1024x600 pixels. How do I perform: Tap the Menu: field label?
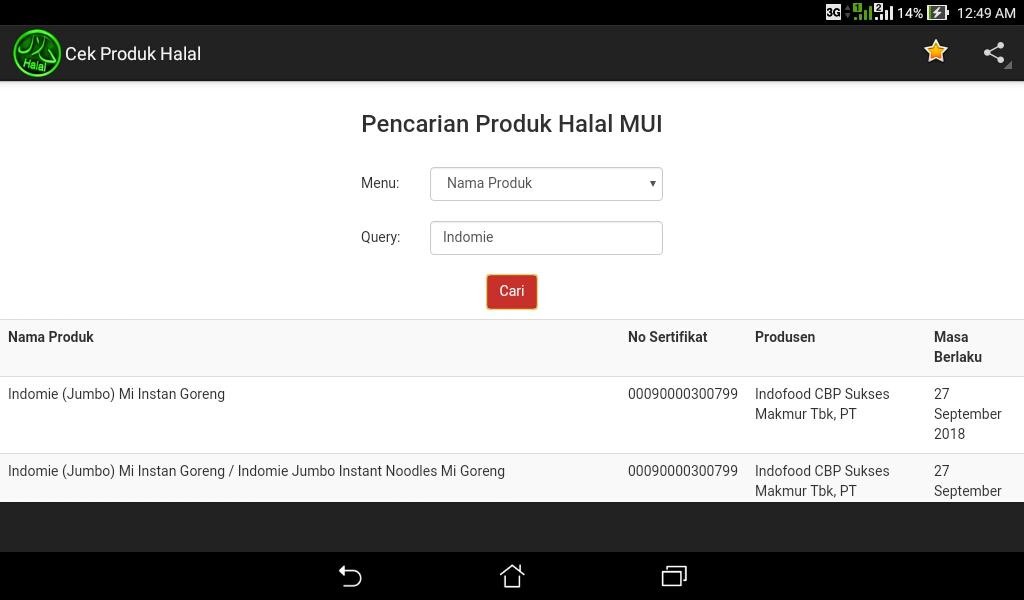(x=380, y=183)
